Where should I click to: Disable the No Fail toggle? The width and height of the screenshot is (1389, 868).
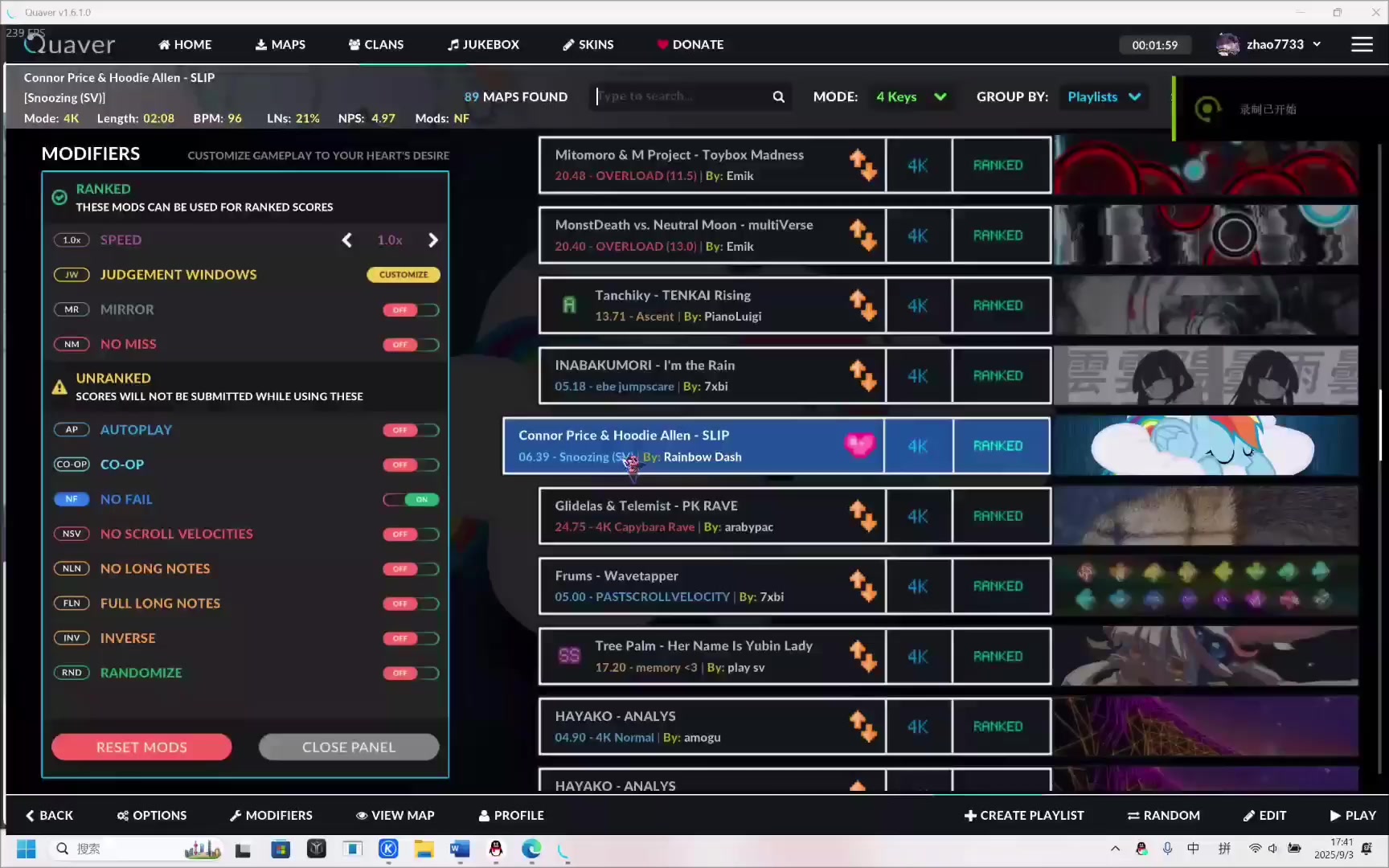pyautogui.click(x=412, y=499)
